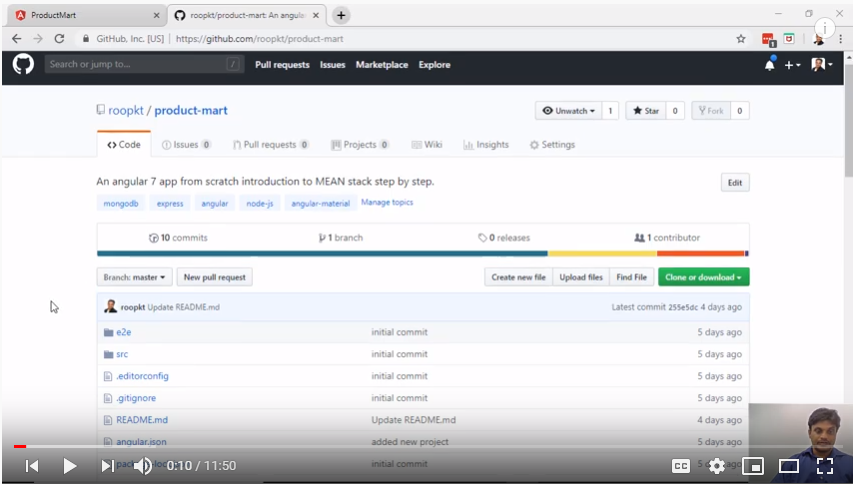
Task: Open video settings gear icon
Action: pyautogui.click(x=717, y=466)
